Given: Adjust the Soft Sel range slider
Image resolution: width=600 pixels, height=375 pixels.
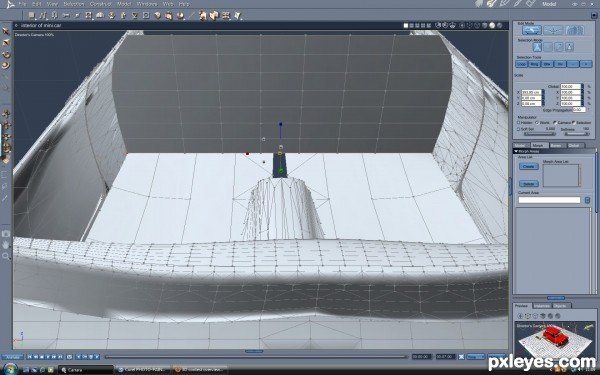Looking at the screenshot, I should point(540,134).
